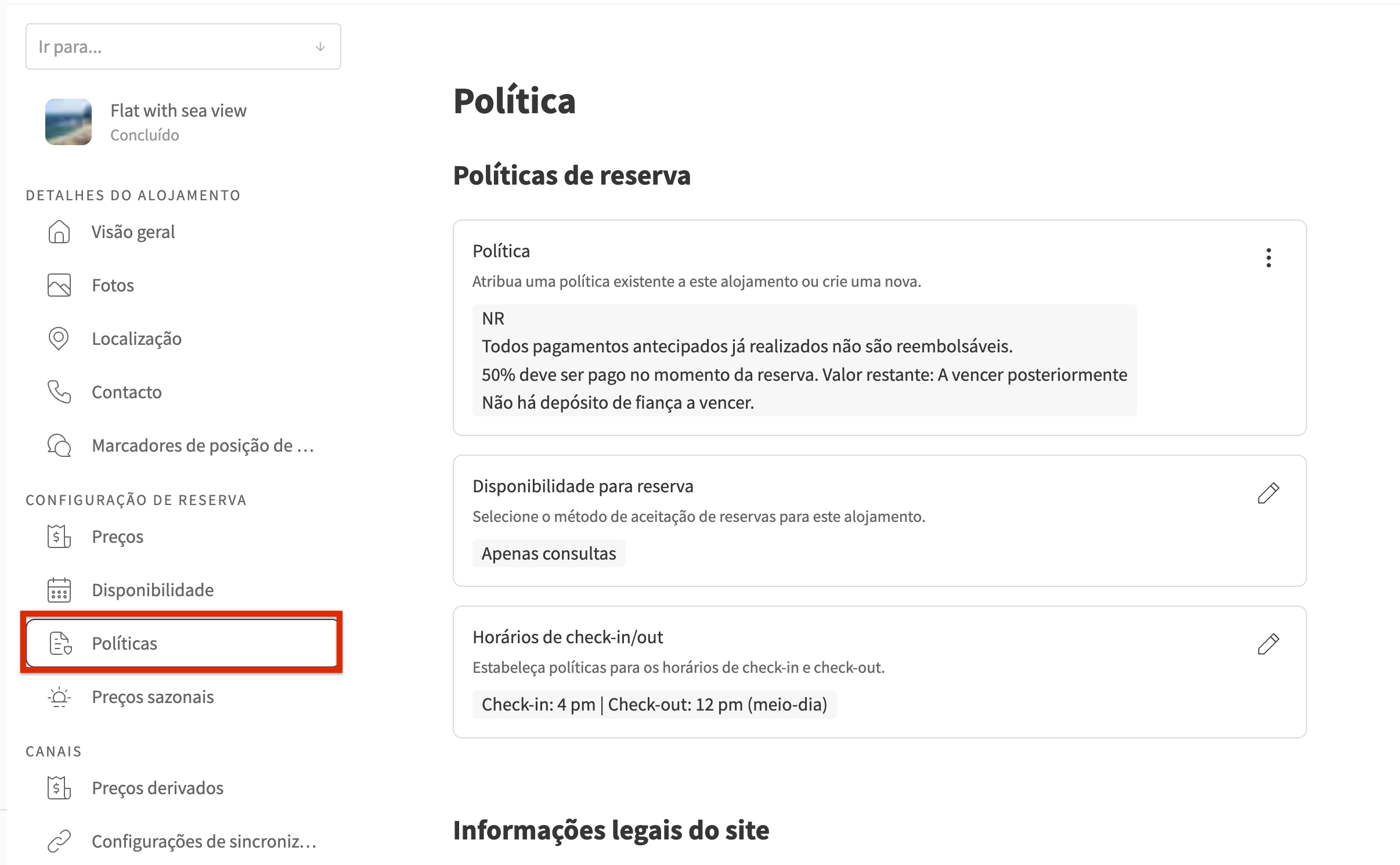Click the phone icon for Contacto
This screenshot has width=1400, height=865.
tap(59, 392)
